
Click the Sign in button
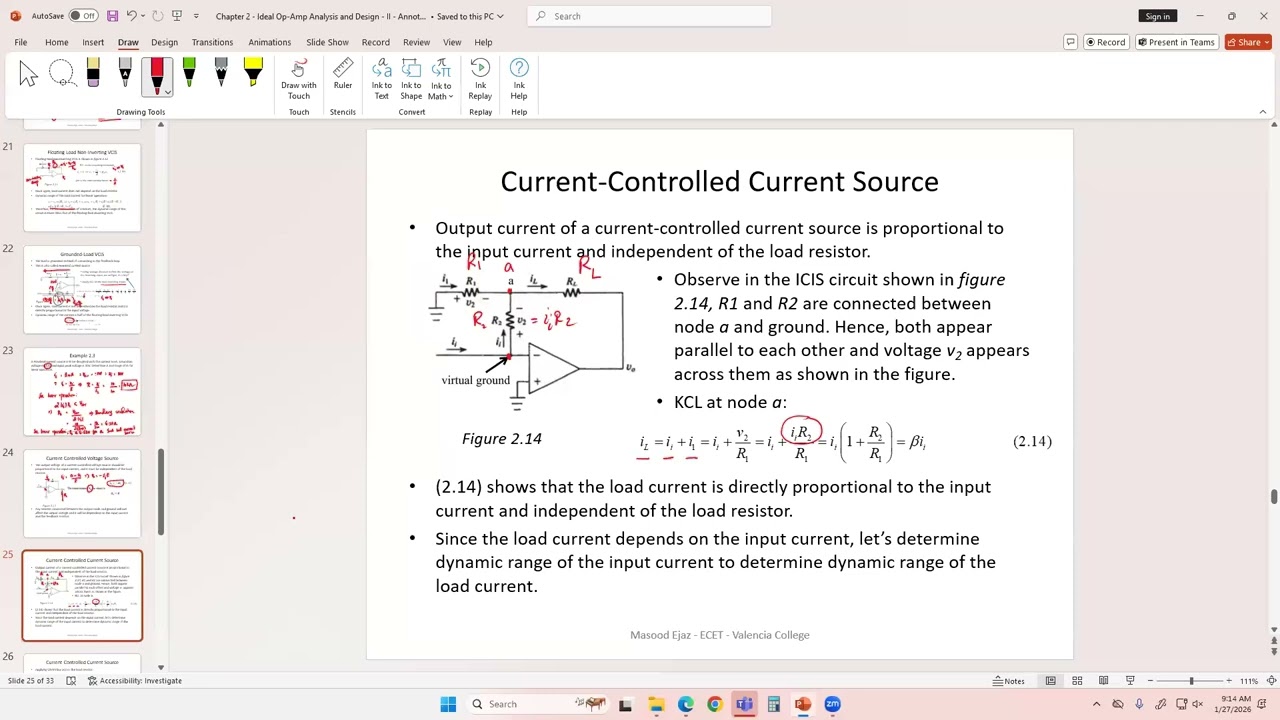[1157, 16]
